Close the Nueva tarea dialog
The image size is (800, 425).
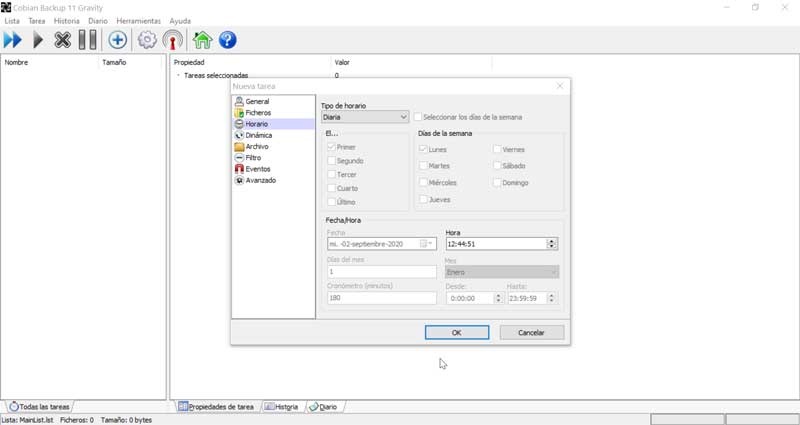coord(560,86)
